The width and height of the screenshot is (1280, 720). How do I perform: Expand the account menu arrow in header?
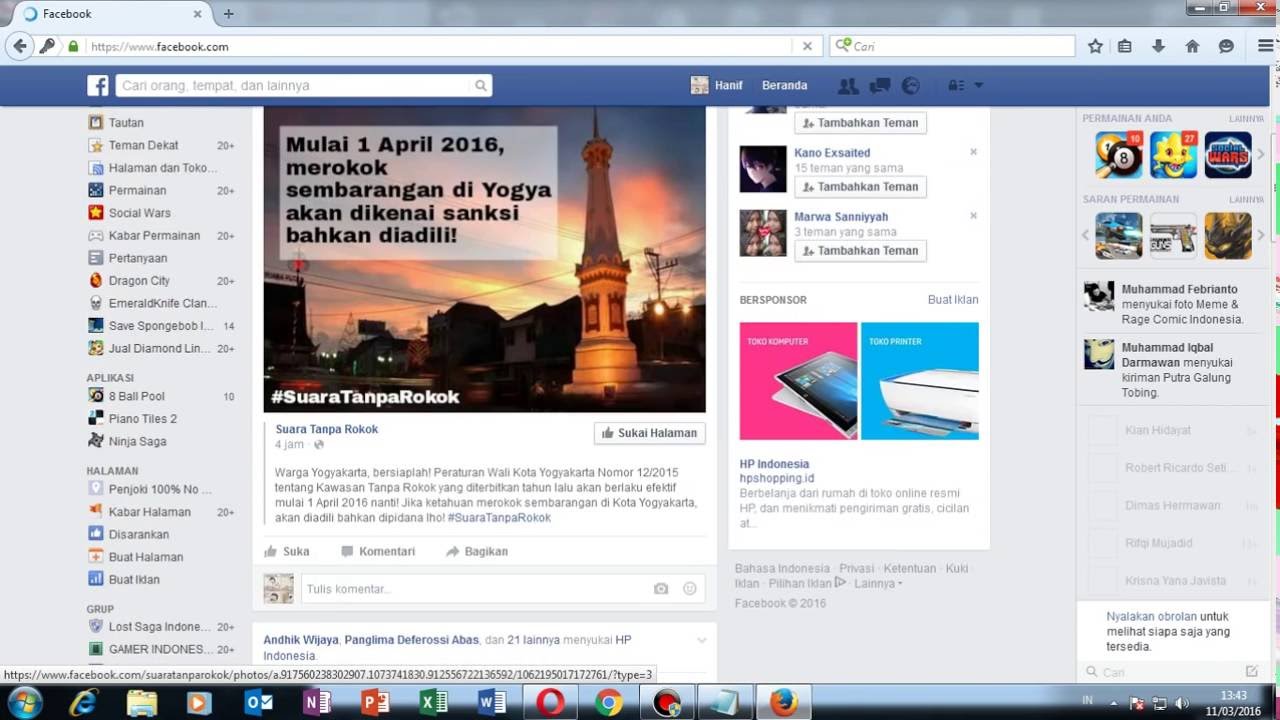979,86
